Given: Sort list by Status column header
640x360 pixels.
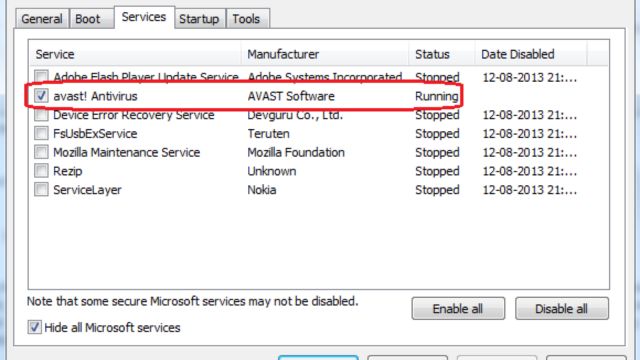Looking at the screenshot, I should click(x=442, y=54).
